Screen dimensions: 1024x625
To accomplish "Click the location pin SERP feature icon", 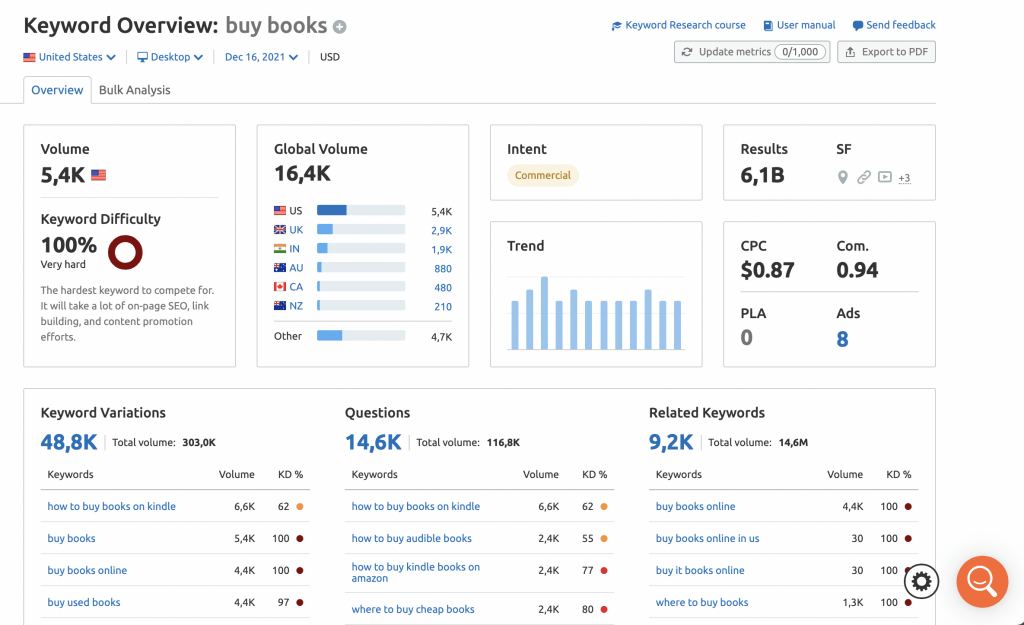I will (843, 178).
